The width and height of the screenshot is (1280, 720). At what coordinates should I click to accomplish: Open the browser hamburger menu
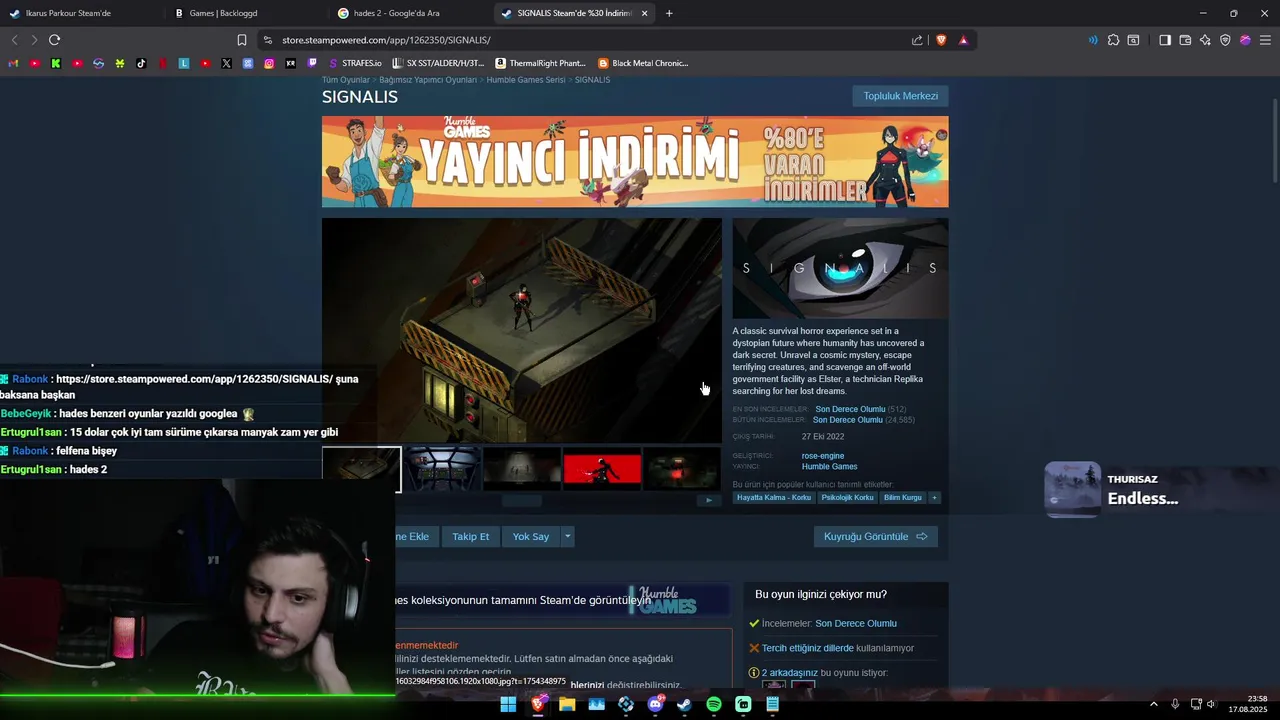[x=1265, y=40]
